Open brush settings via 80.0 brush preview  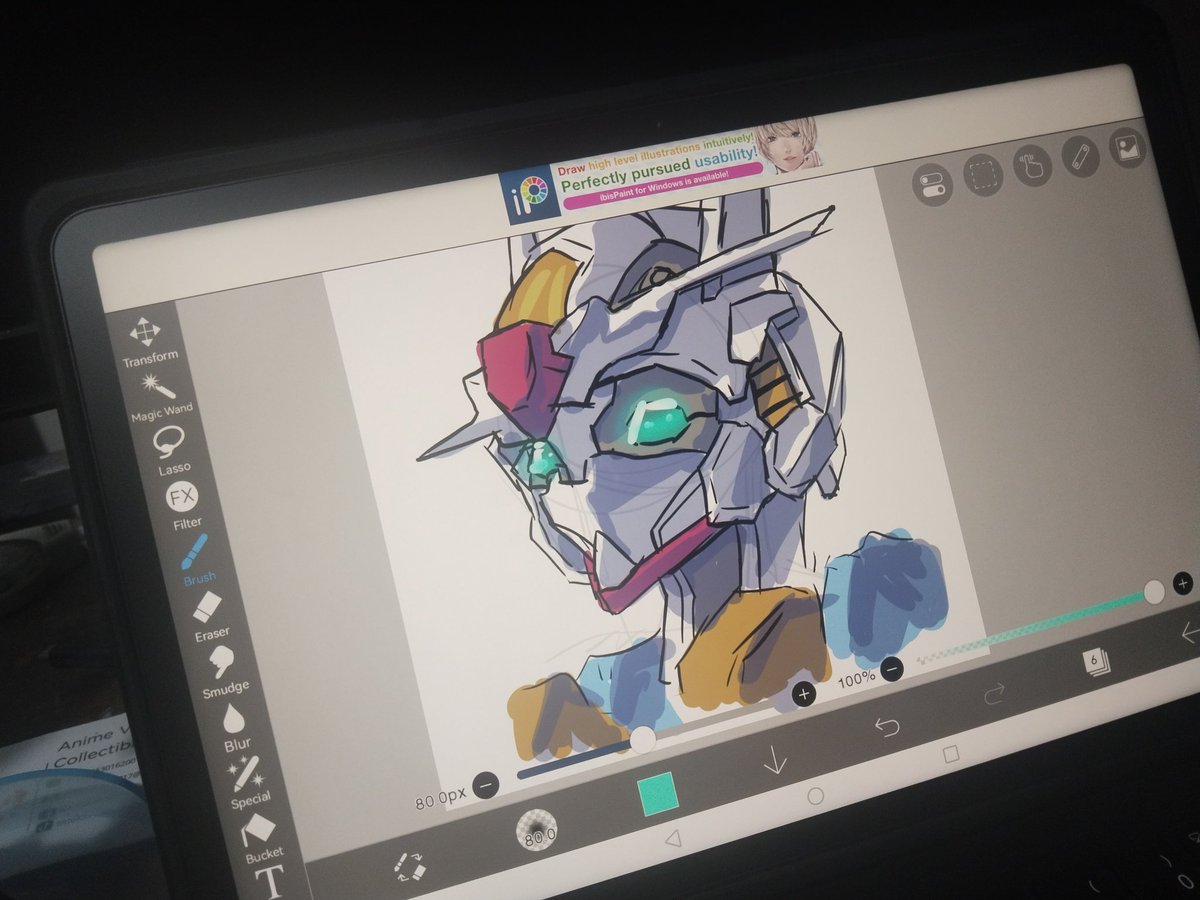(x=536, y=829)
